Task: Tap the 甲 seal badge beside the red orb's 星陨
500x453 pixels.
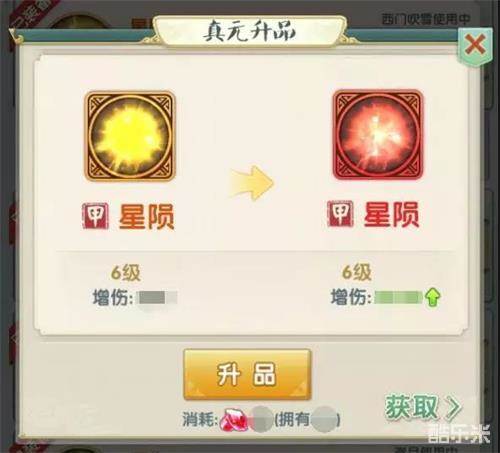Action: 340,214
